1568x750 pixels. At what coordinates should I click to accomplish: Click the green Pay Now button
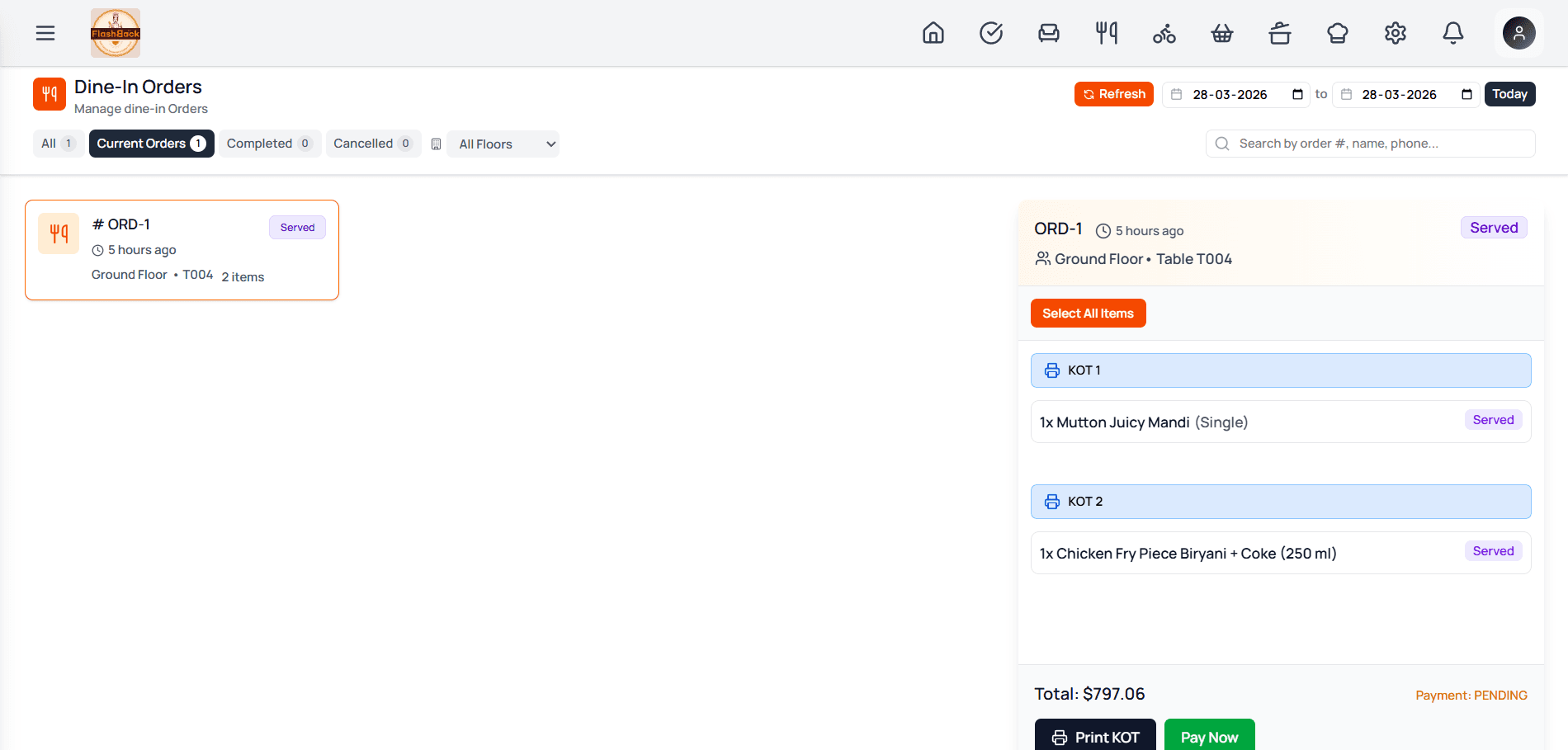pos(1210,736)
